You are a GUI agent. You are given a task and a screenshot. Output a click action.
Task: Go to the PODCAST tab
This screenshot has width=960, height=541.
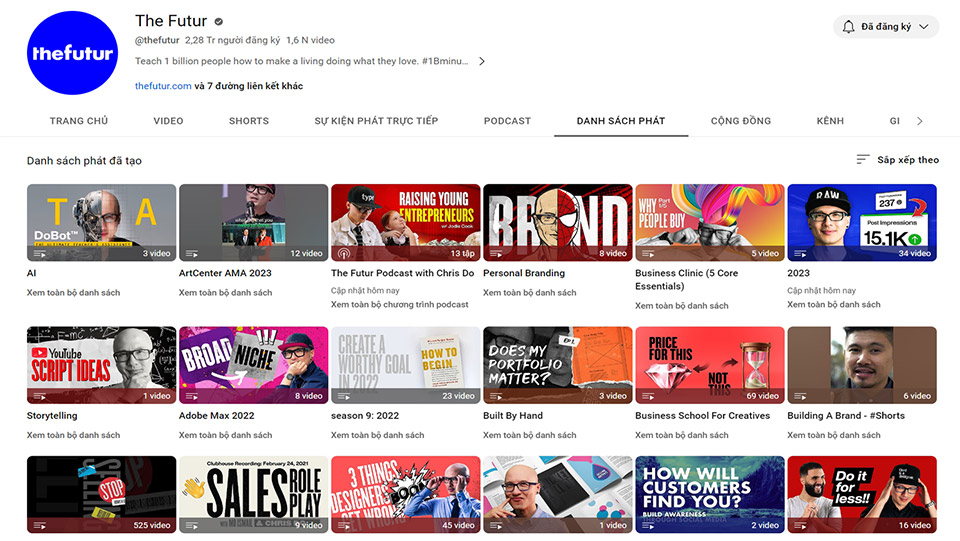[x=507, y=121]
